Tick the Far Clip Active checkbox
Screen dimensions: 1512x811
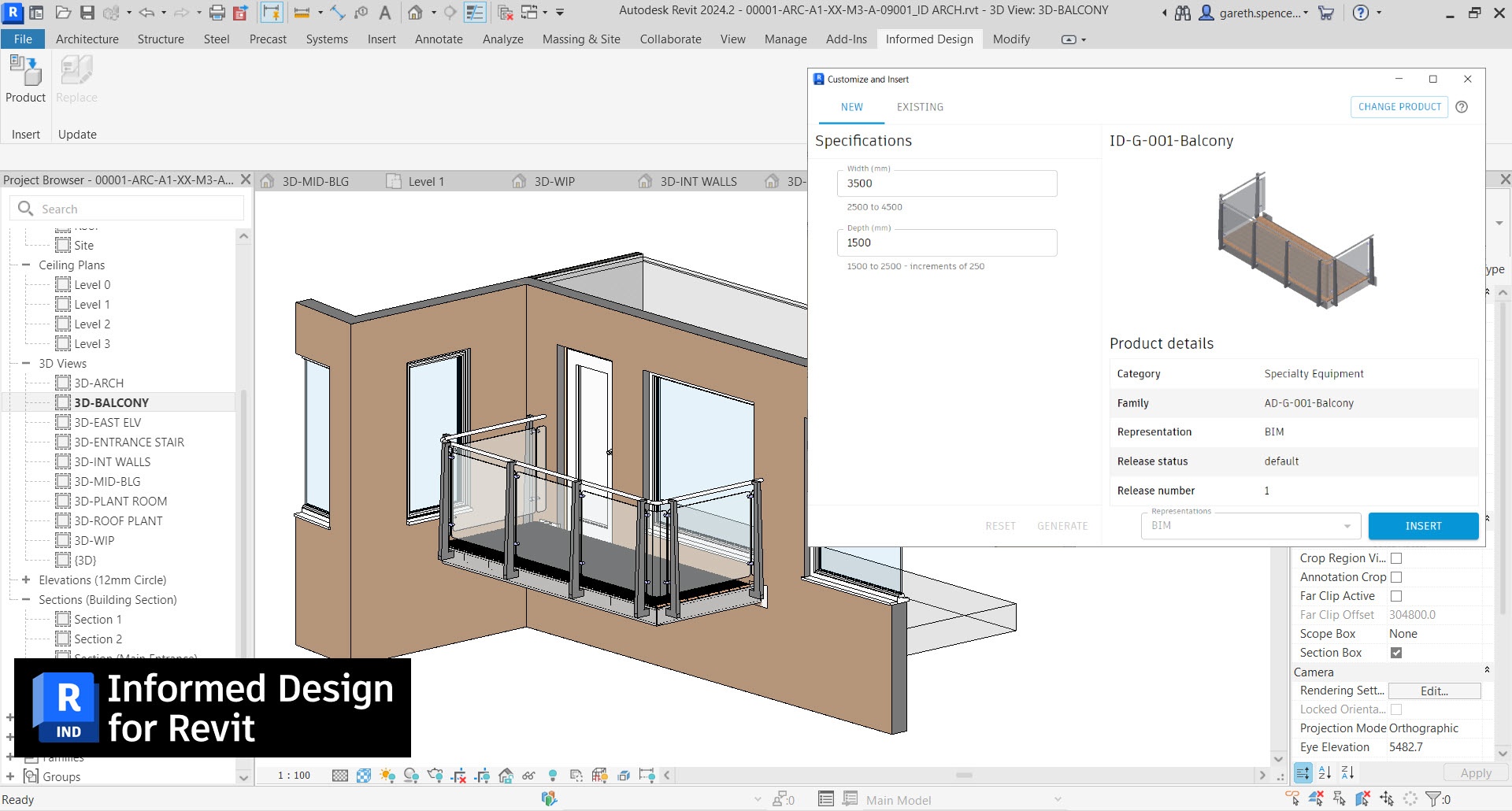click(1396, 596)
